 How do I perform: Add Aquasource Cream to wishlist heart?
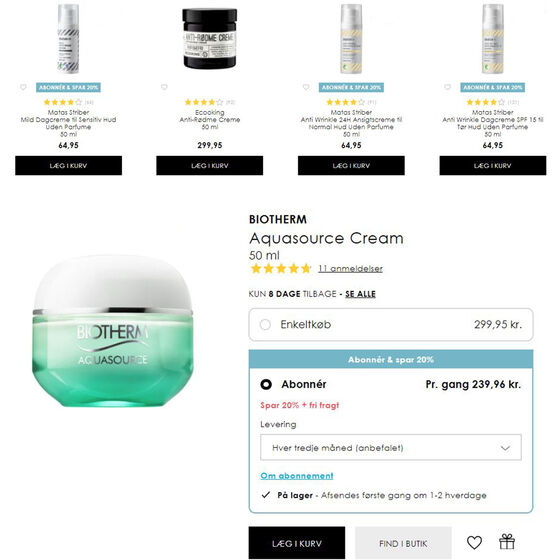pos(474,543)
